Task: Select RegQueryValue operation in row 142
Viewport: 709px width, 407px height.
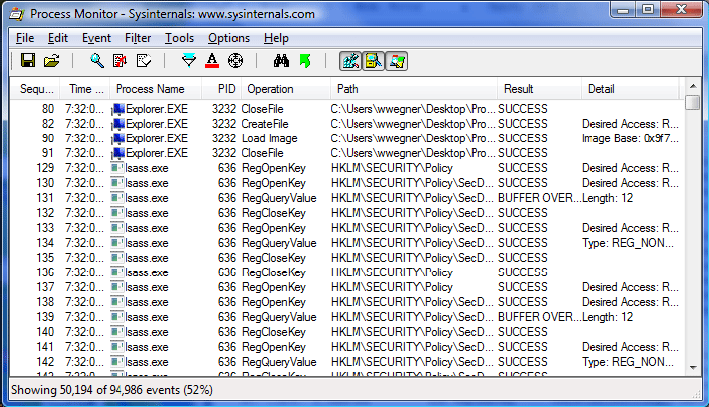Action: point(279,362)
